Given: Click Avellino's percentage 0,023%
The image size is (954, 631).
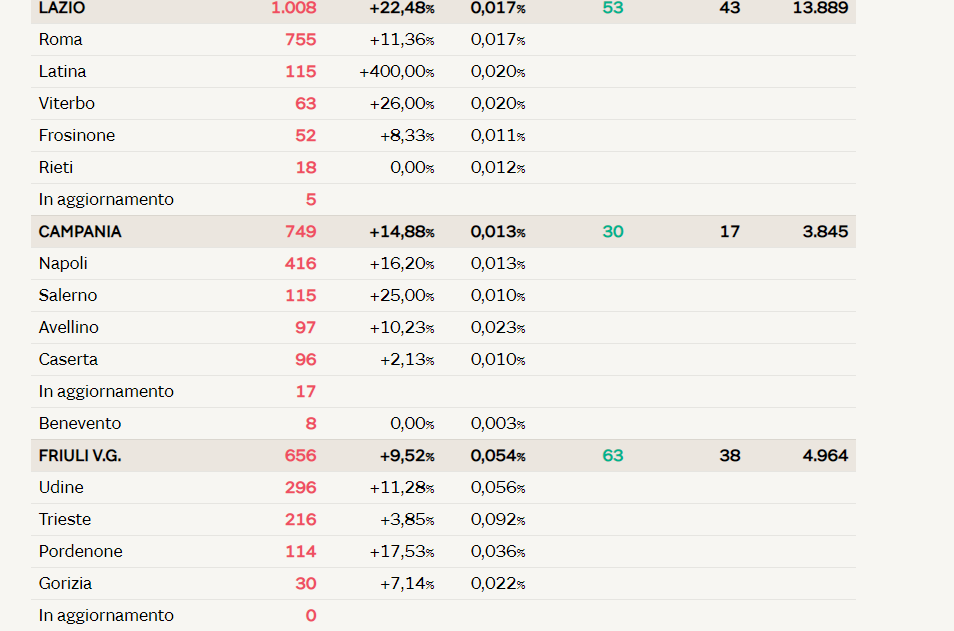Looking at the screenshot, I should coord(498,327).
